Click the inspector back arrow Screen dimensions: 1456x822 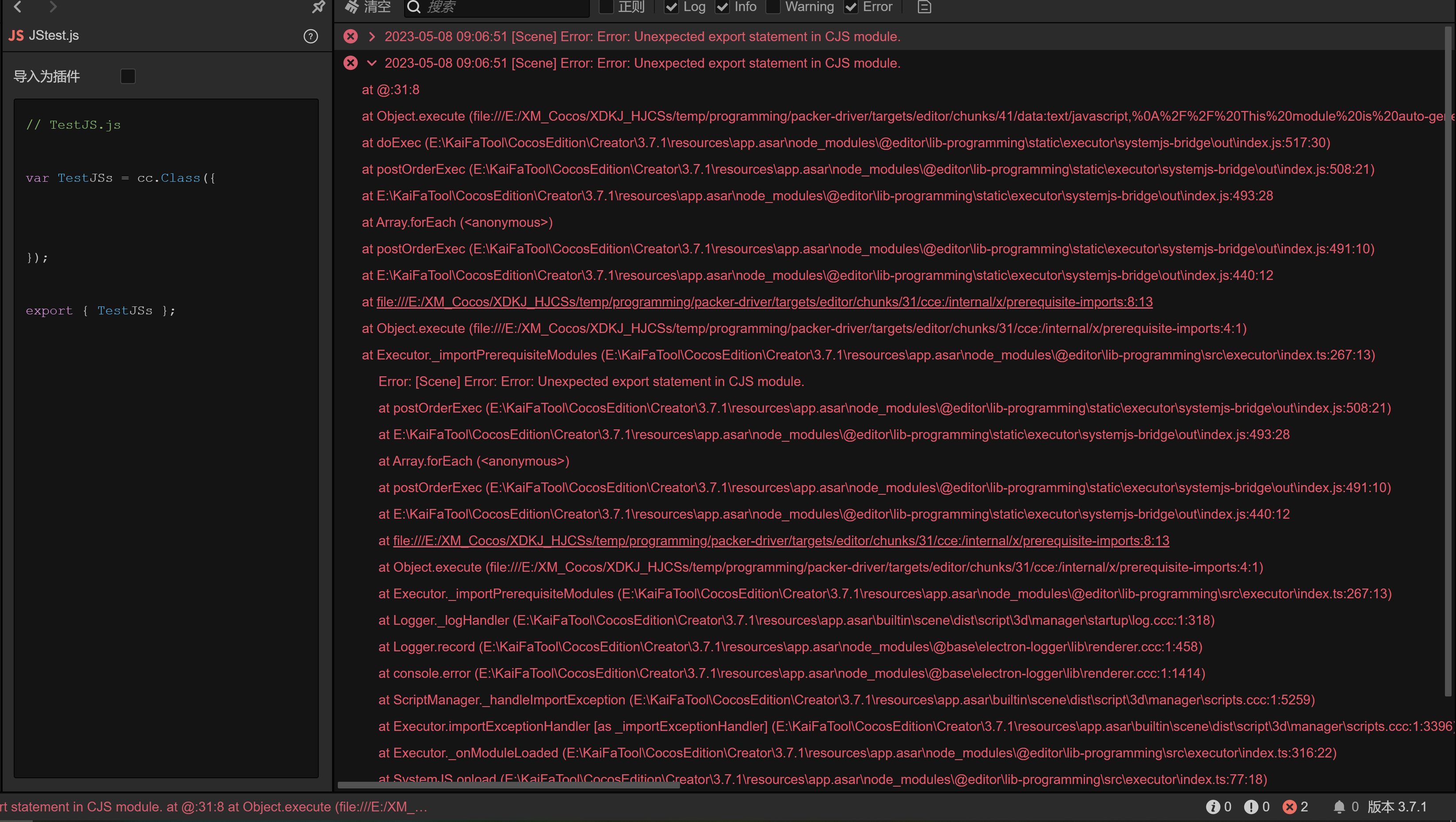18,7
